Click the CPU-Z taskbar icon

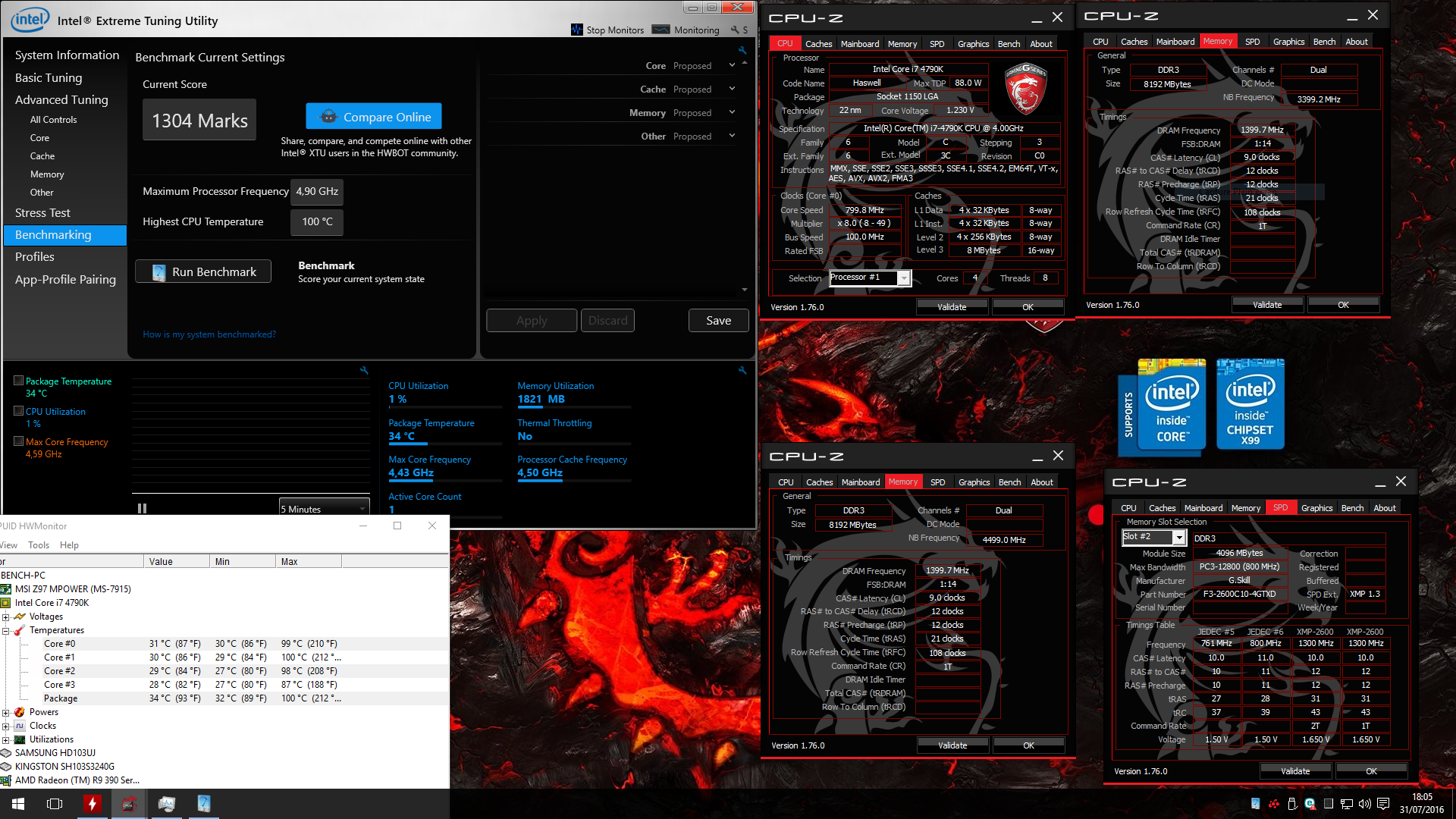tap(129, 804)
